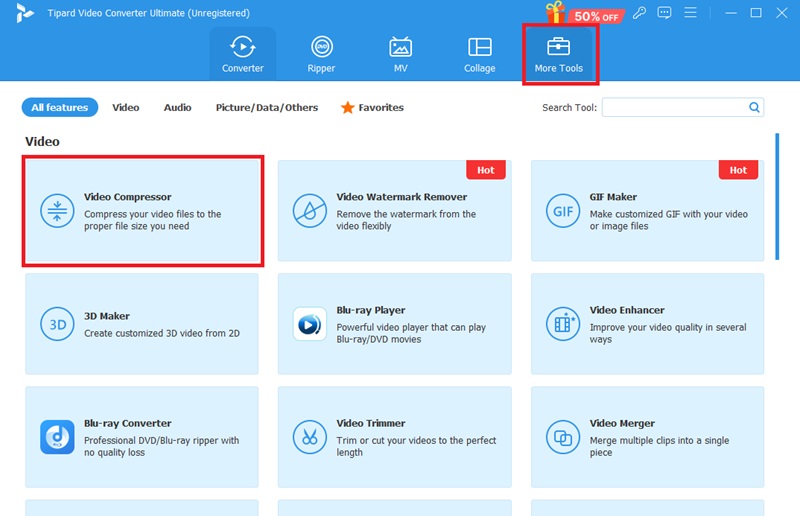Click 'Trim or cut your videos' description
Viewport: 800px width, 516px height.
[x=416, y=446]
